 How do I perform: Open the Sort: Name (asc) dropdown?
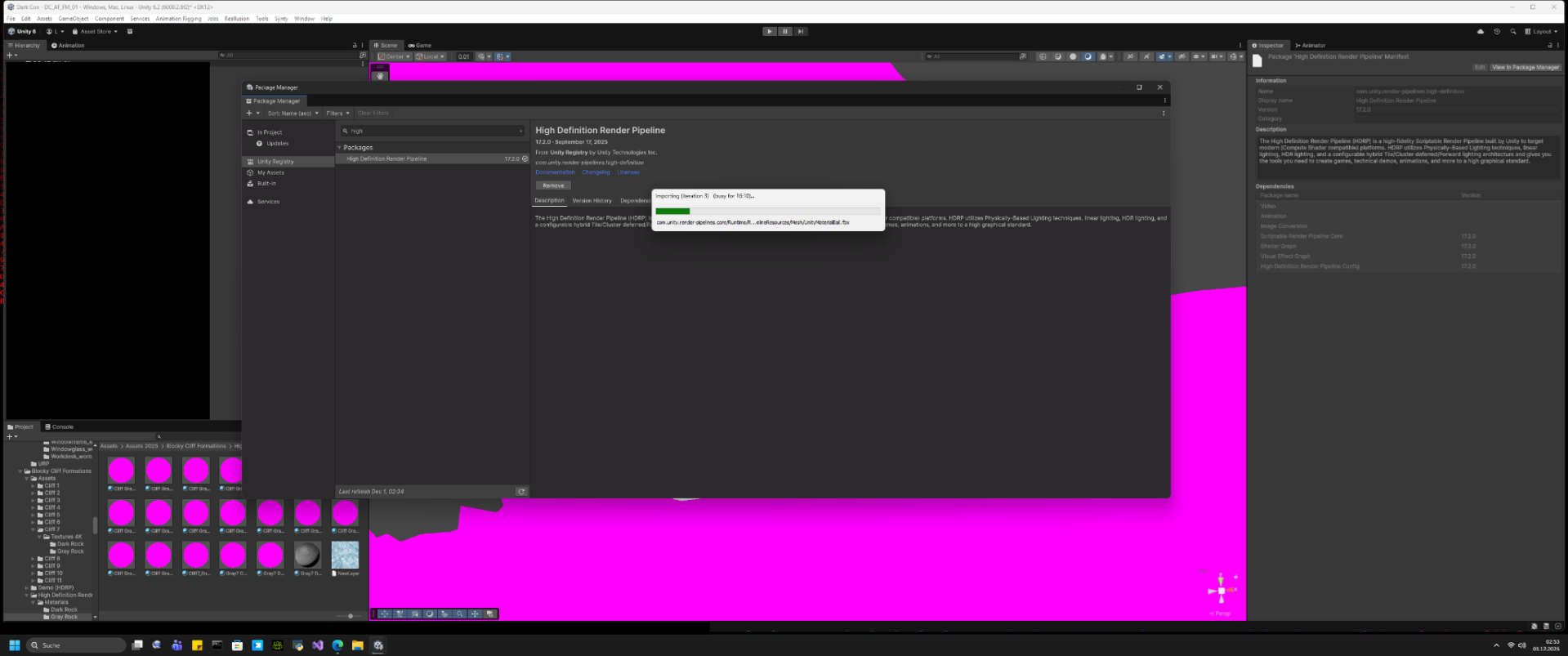click(292, 113)
